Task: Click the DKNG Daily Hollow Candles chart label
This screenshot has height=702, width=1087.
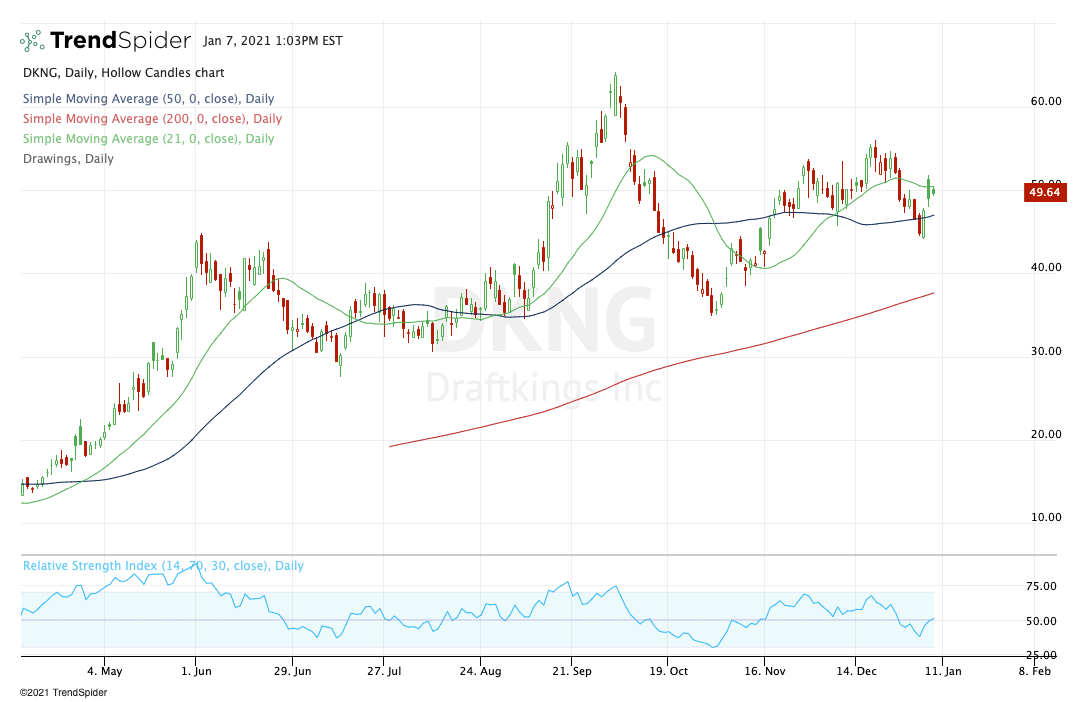Action: point(123,73)
